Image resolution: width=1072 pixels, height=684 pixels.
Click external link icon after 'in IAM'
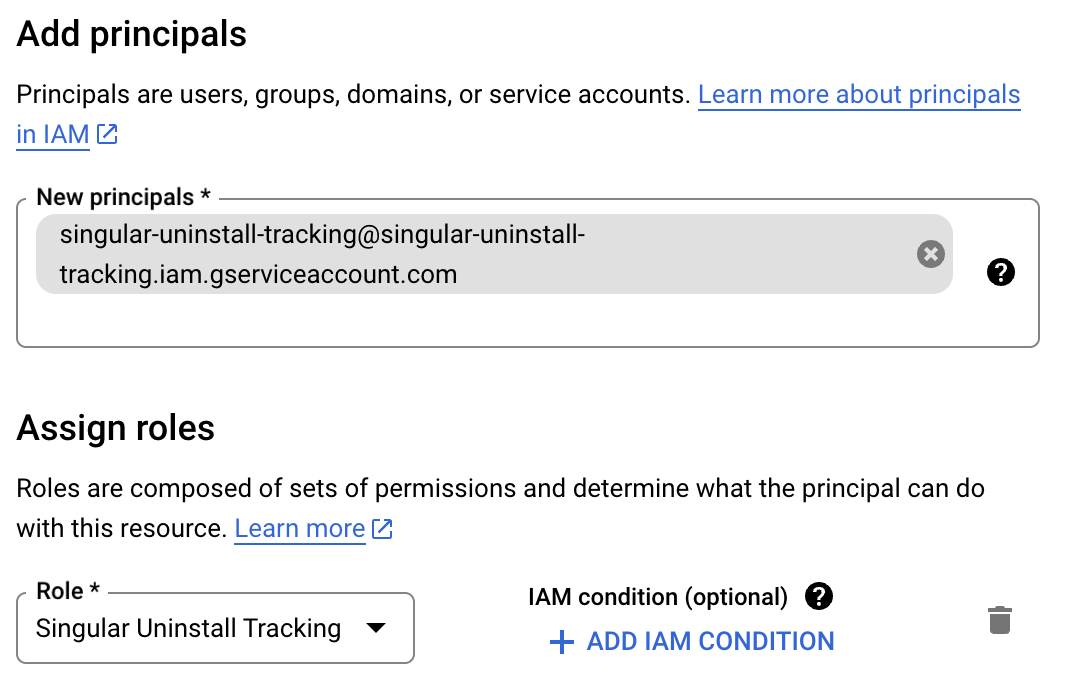107,134
